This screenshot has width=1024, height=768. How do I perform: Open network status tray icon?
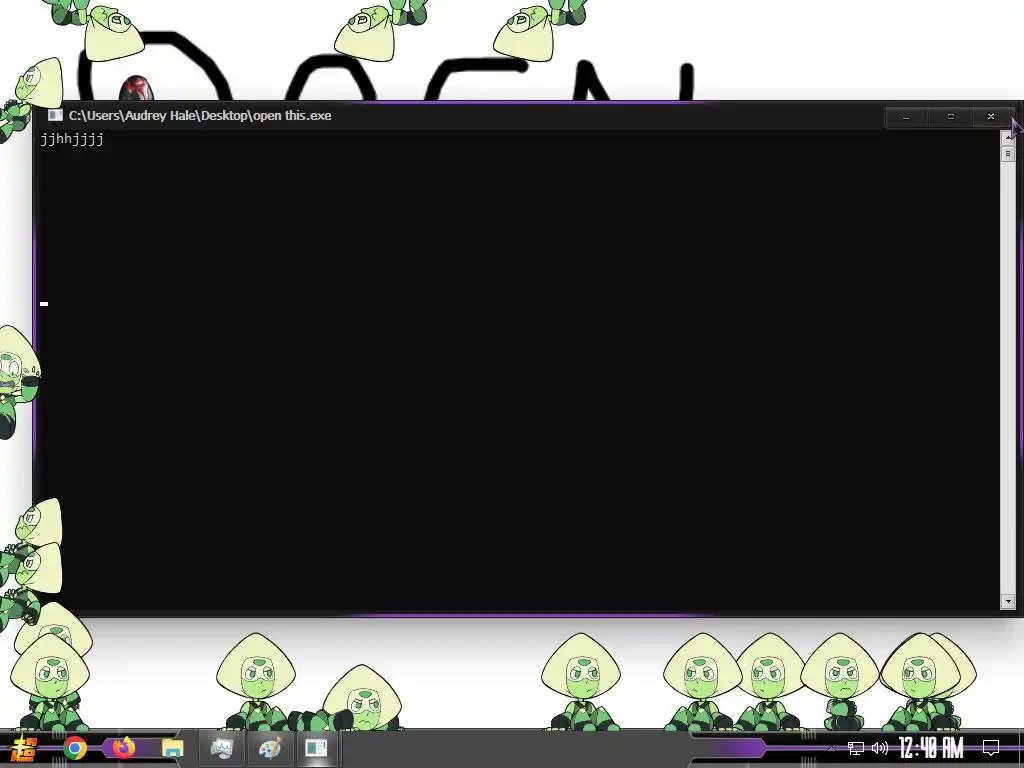pos(856,748)
